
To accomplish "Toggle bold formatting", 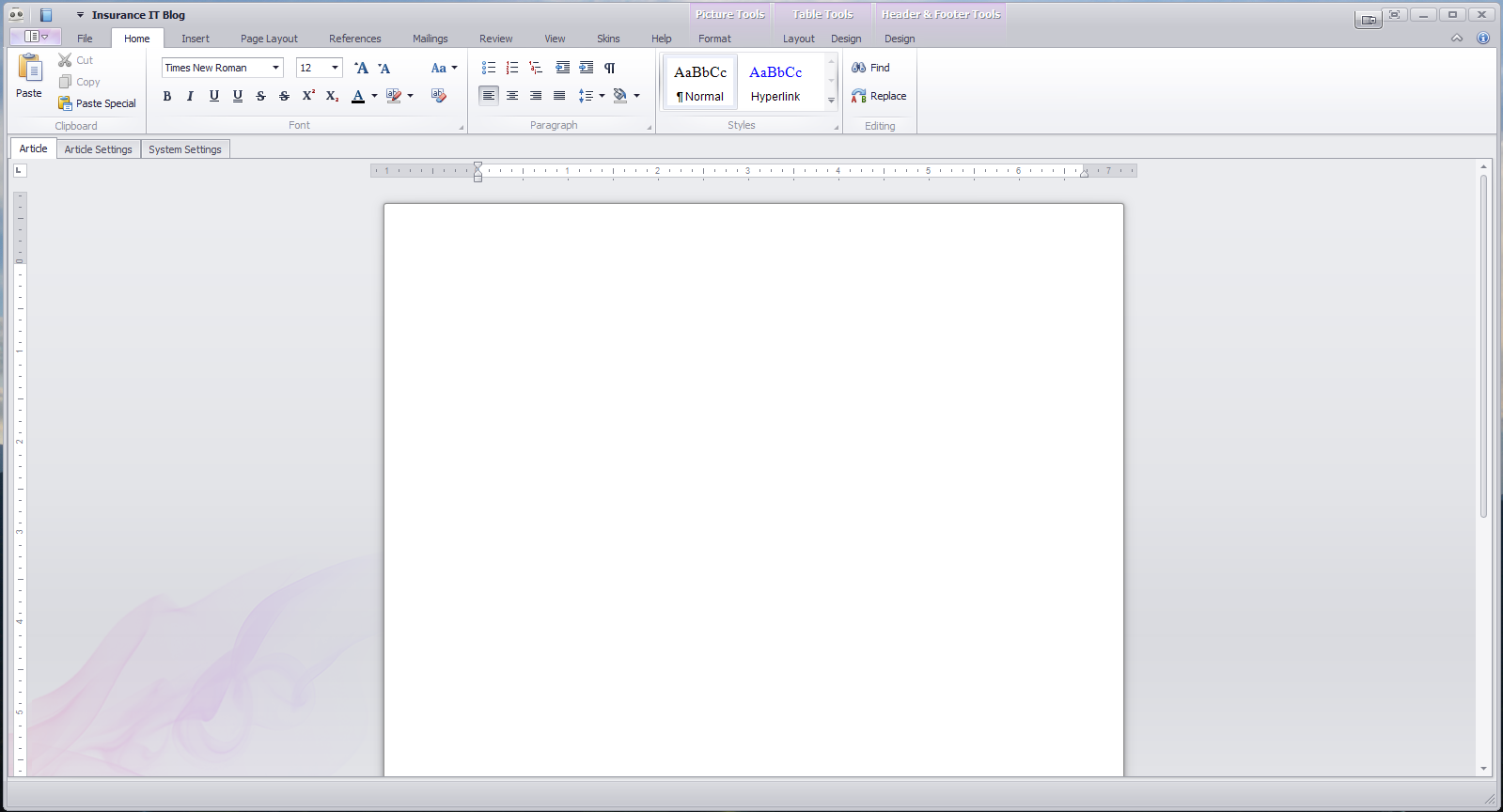I will [x=167, y=96].
